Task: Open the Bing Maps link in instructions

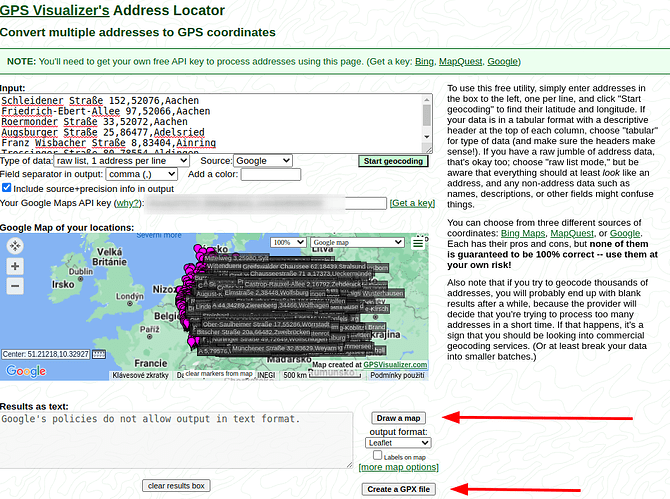Action: pyautogui.click(x=523, y=233)
